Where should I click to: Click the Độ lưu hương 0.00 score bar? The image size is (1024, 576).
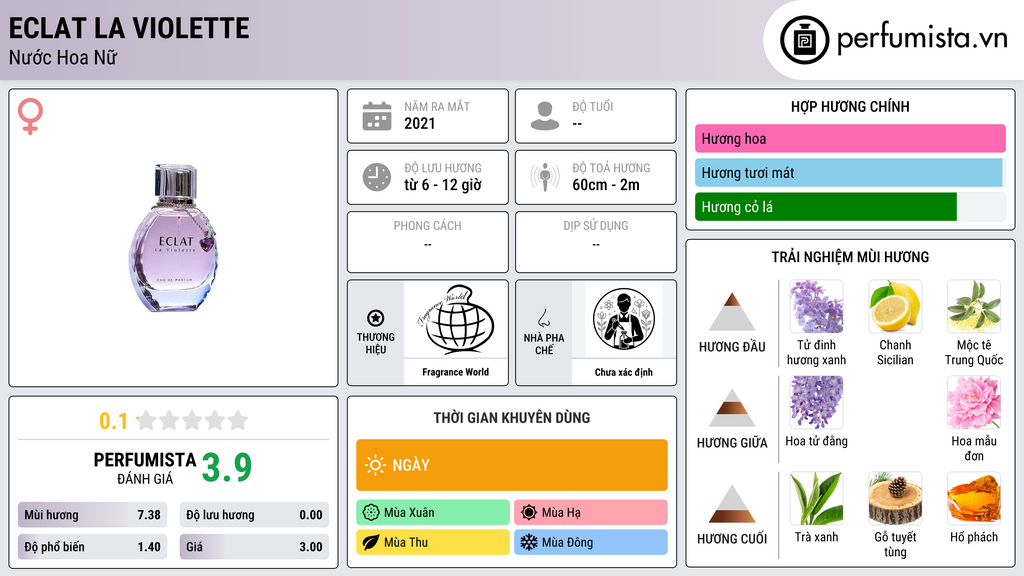click(254, 515)
